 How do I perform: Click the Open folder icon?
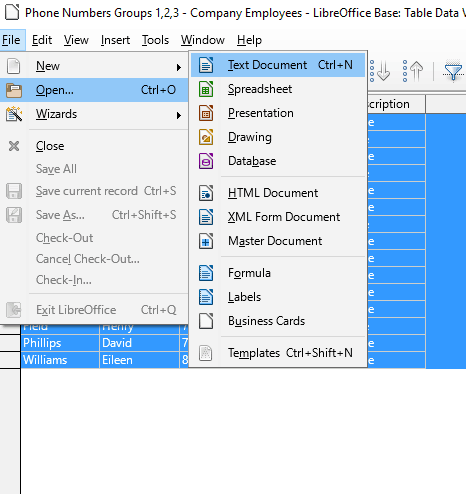[x=14, y=90]
